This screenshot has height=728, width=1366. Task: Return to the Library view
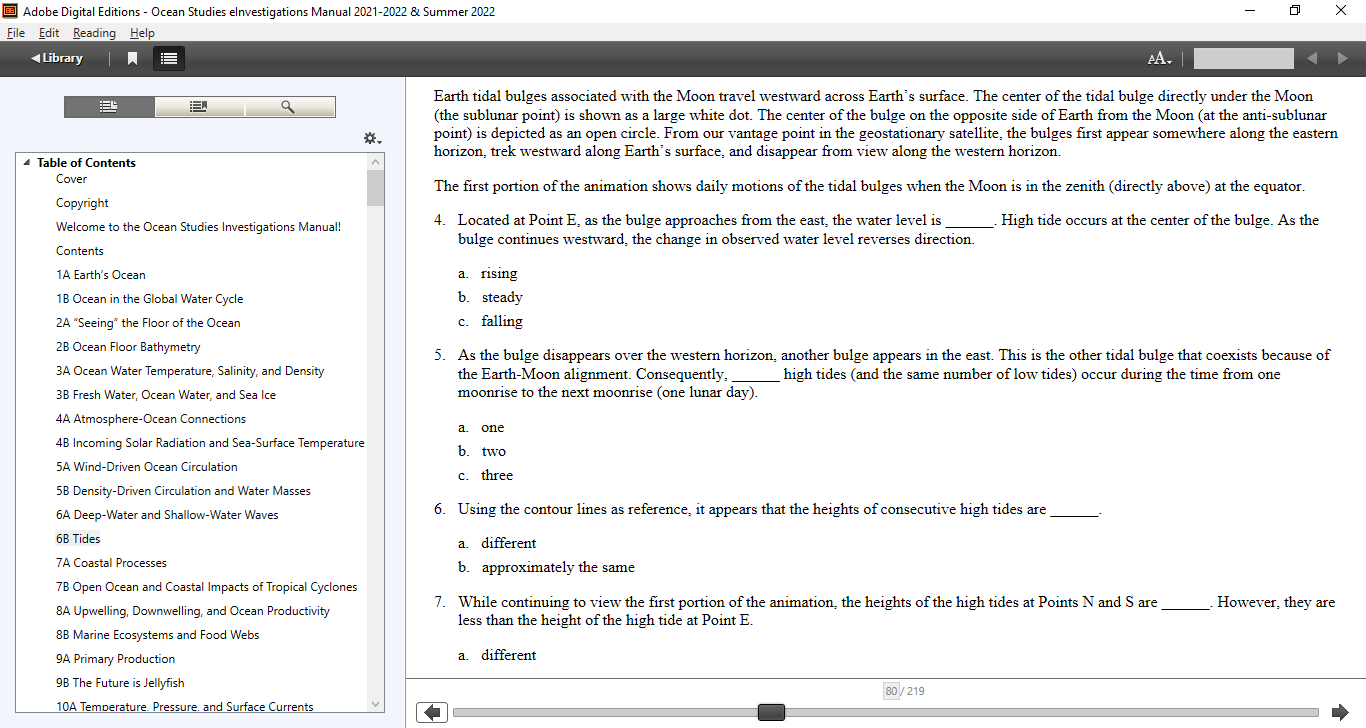(x=57, y=58)
